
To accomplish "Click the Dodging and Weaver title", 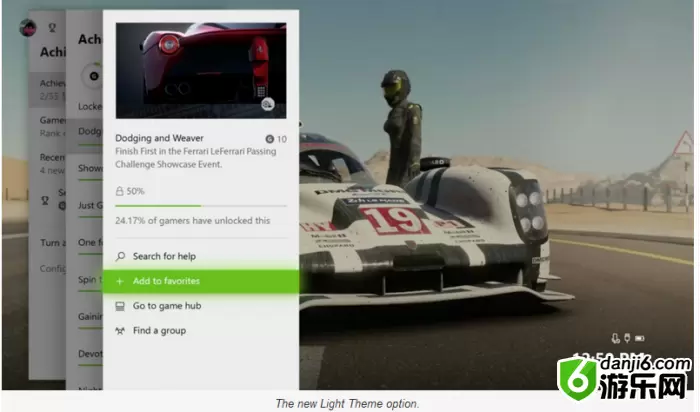I will point(159,138).
